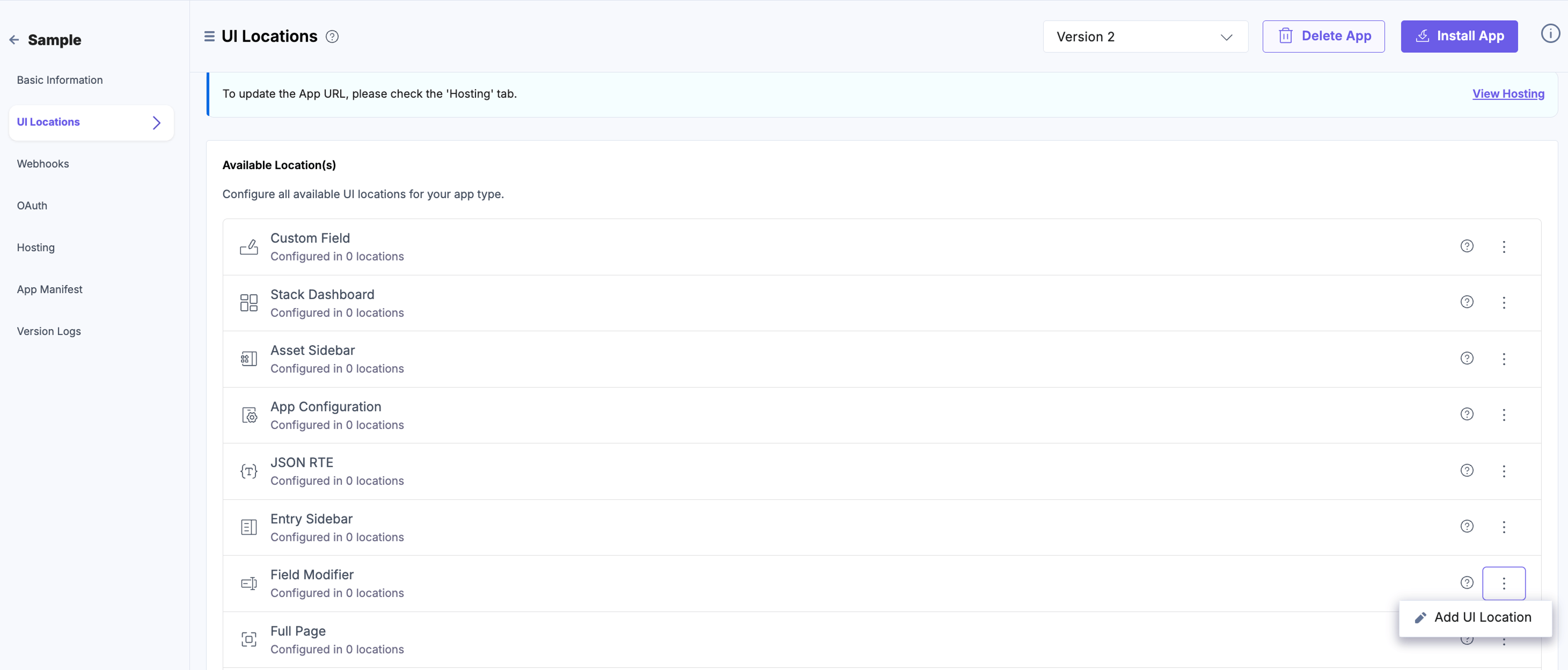This screenshot has width=1568, height=670.
Task: Go to Webhooks in the sidebar
Action: tap(42, 164)
